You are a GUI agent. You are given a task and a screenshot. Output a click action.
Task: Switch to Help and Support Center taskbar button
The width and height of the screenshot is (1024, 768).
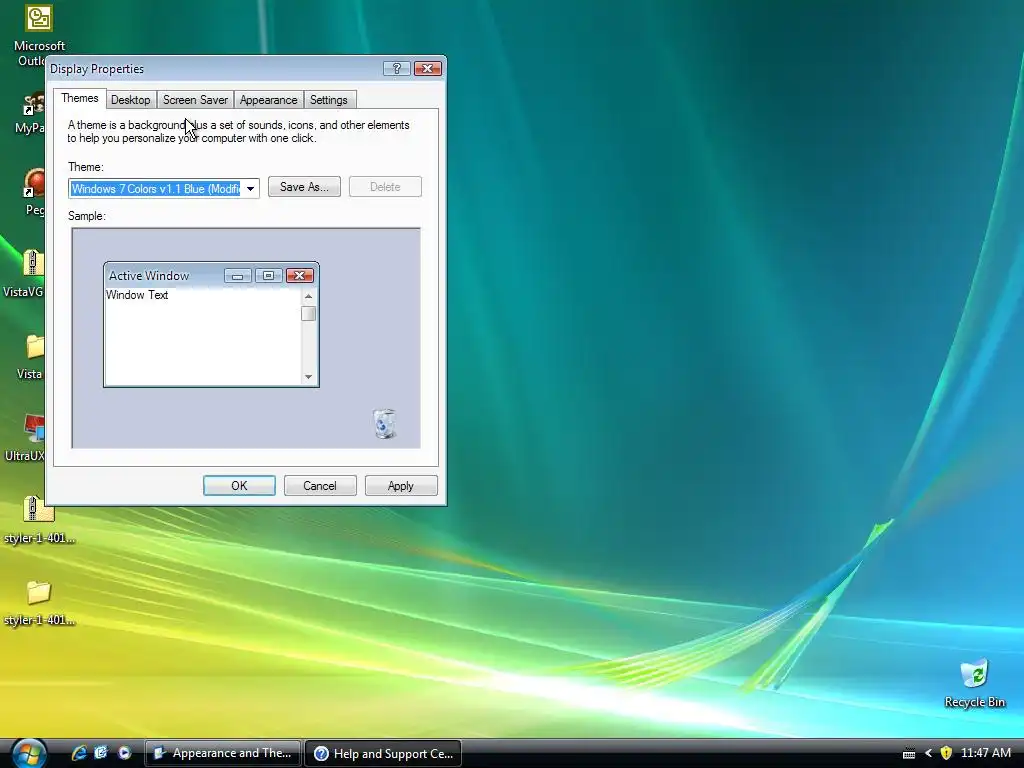pos(383,753)
